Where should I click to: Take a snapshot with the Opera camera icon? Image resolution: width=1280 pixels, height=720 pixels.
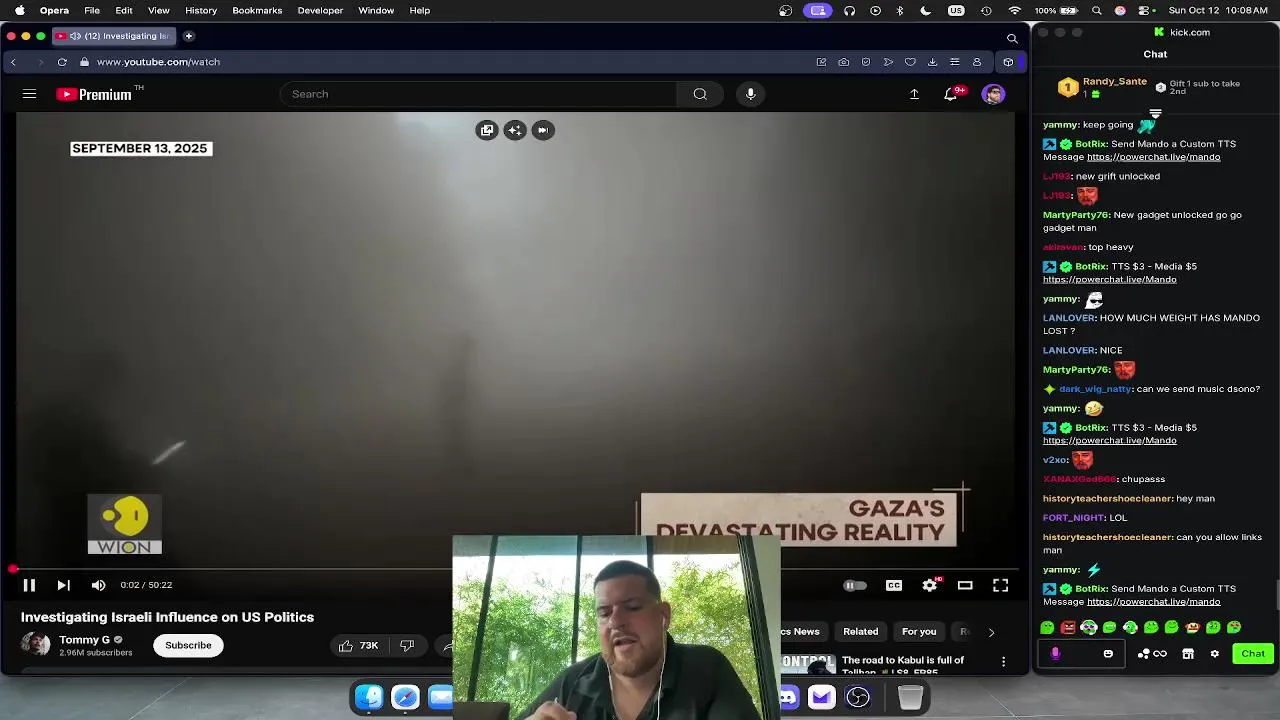click(844, 62)
